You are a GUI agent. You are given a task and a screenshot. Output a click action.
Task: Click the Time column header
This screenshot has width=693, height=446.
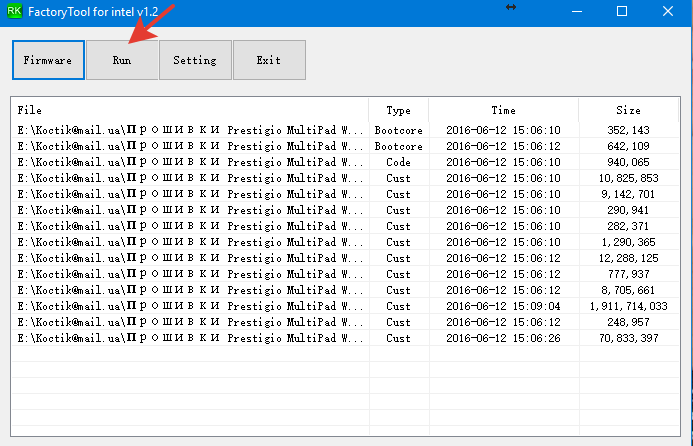pos(503,110)
